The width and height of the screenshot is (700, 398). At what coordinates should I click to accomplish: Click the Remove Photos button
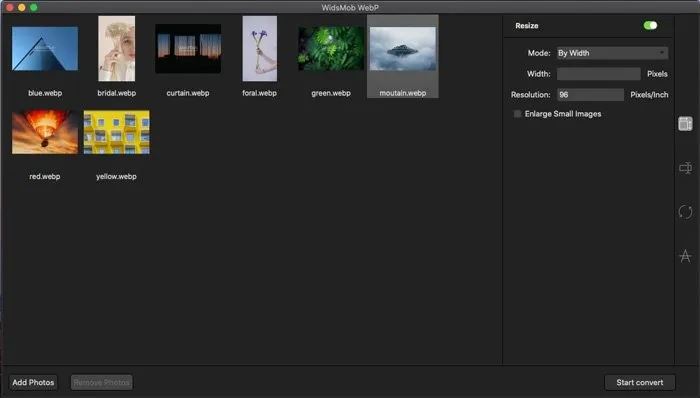point(102,382)
